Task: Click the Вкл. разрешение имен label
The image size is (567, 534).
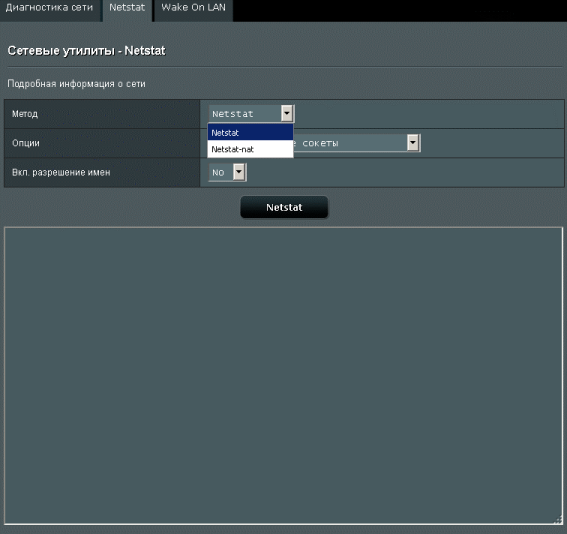Action: (61, 172)
